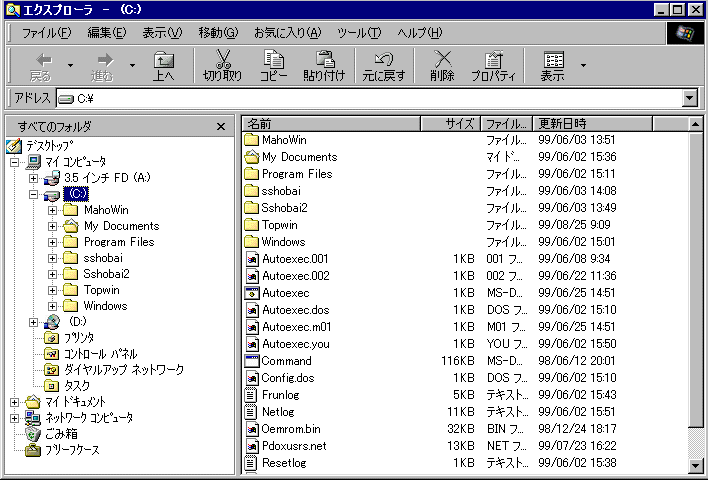Expand ネットワーク コンピュータ tree node

(14, 418)
